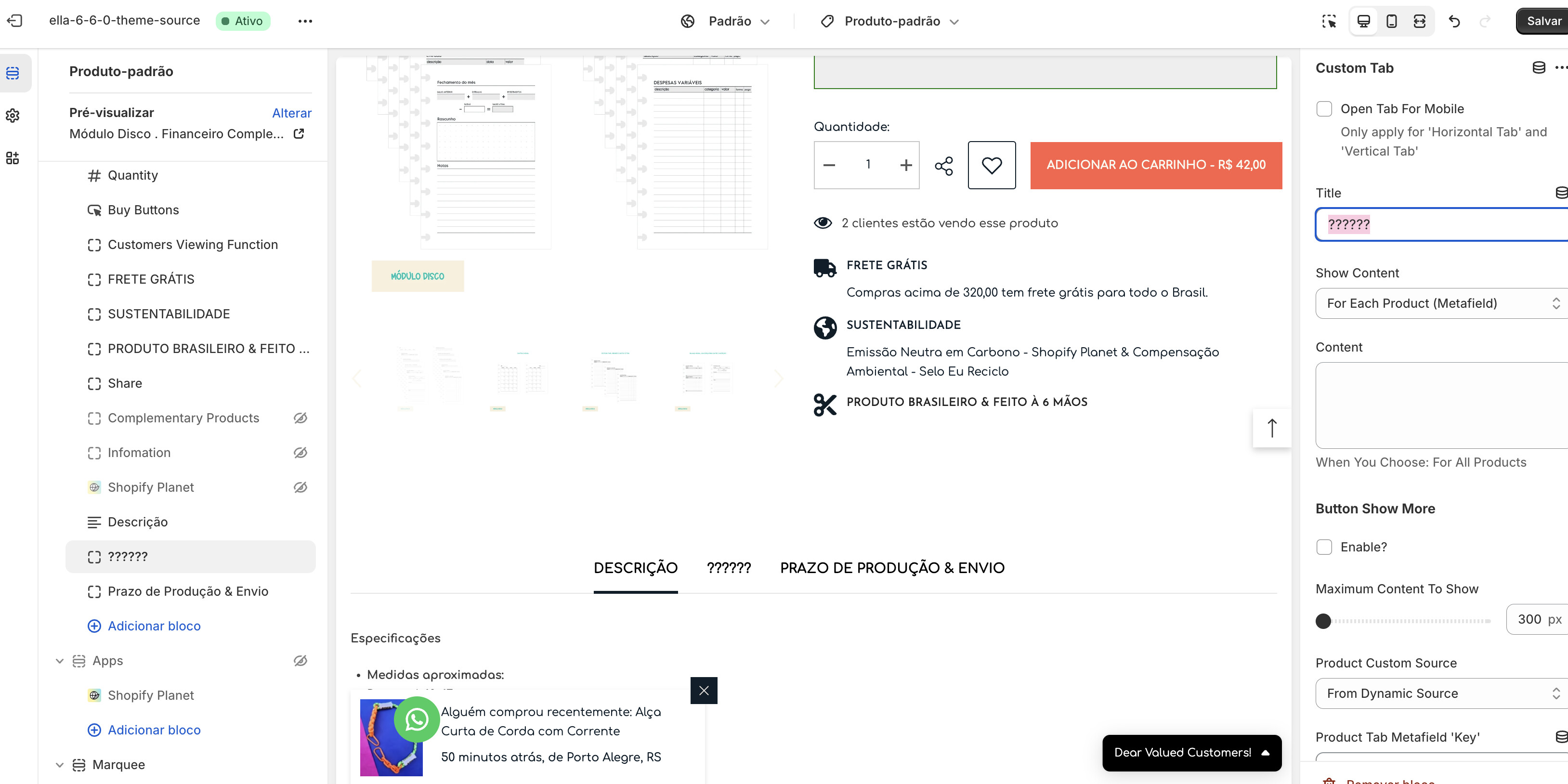This screenshot has width=1568, height=784.
Task: Open preview product in new window icon
Action: click(299, 133)
